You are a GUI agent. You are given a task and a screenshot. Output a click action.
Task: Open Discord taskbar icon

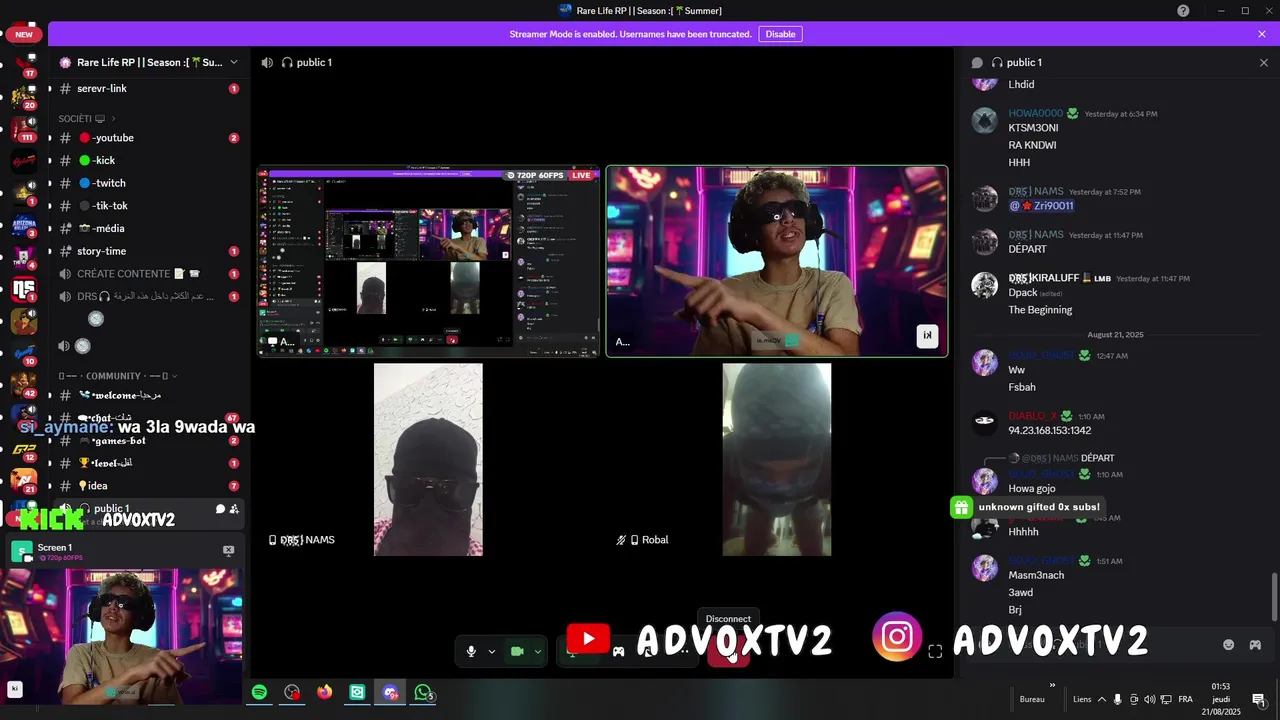click(x=391, y=692)
